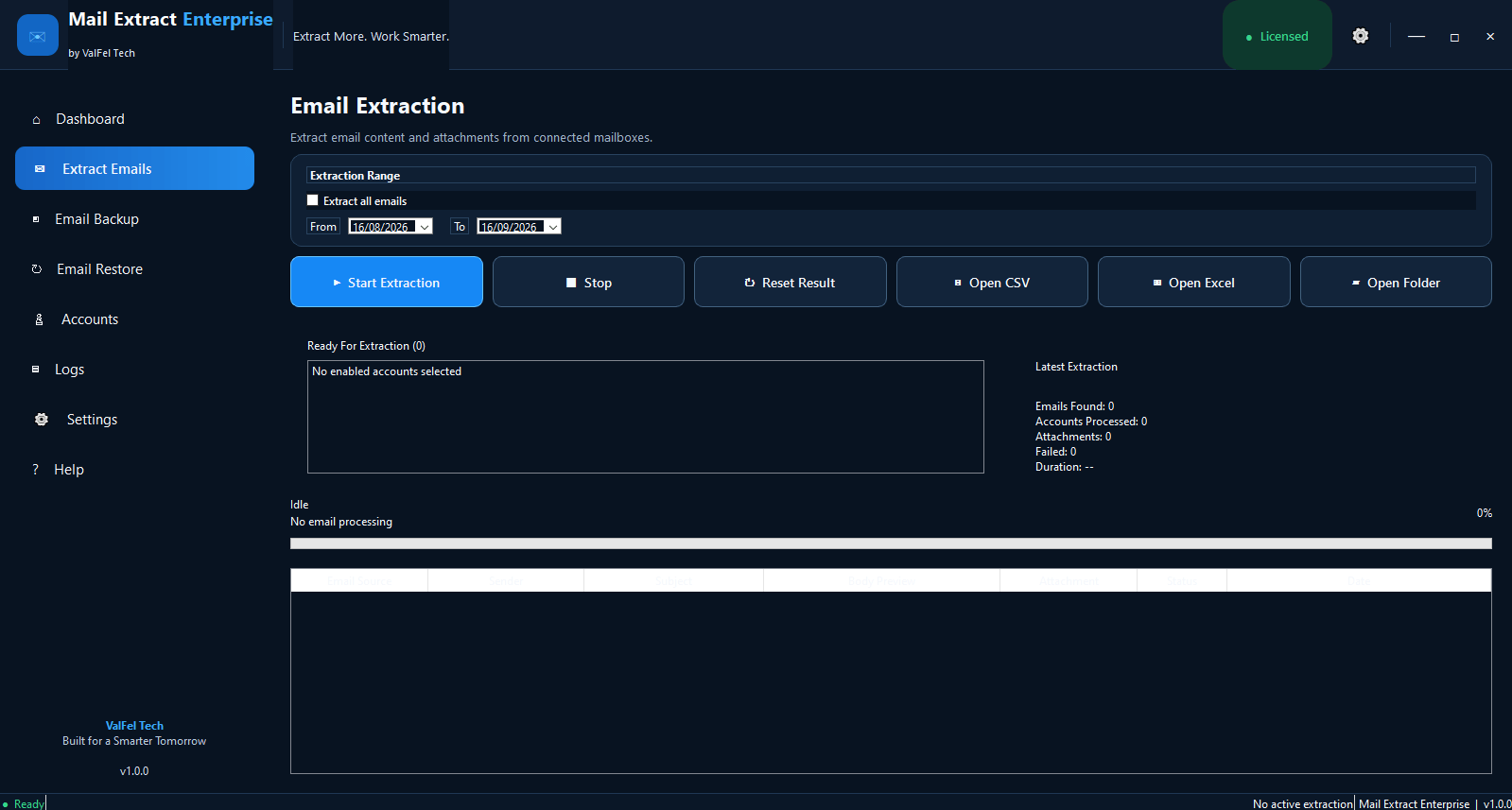Click the Sender column header
Viewport: 1512px width, 810px height.
(506, 580)
